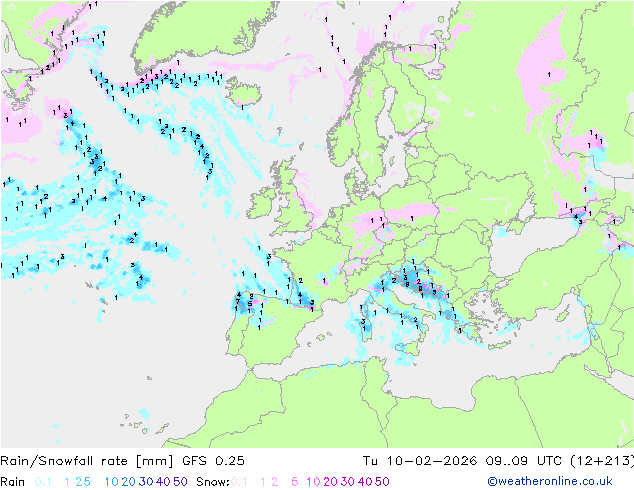This screenshot has height=490, width=634.
Task: Click the "09..09 UTC" time text
Action: point(524,461)
